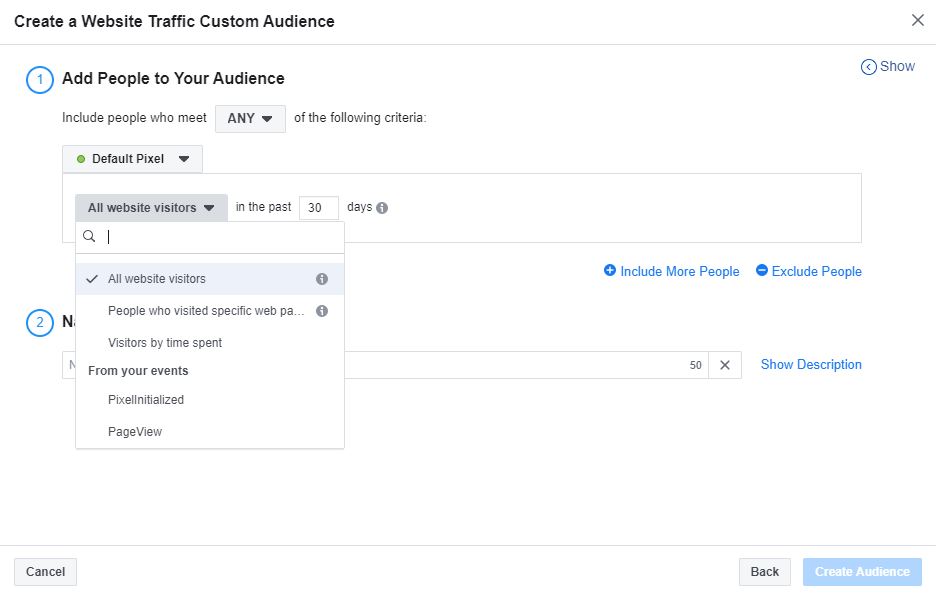Click the Show panel arrow icon
The height and width of the screenshot is (597, 936).
coord(868,67)
